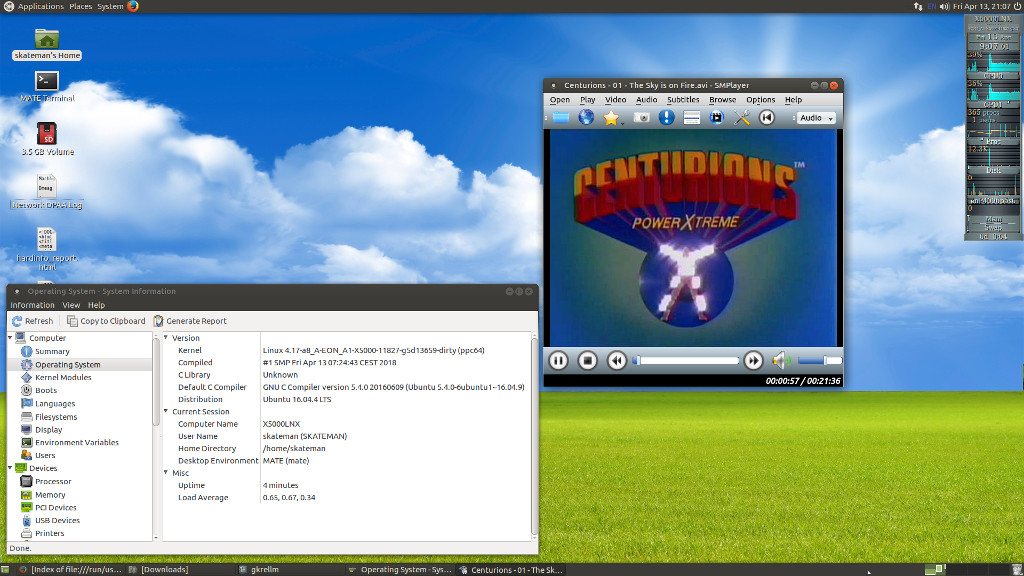Open SMPlayer's Open menu
Viewport: 1024px width, 576px height.
[x=560, y=100]
